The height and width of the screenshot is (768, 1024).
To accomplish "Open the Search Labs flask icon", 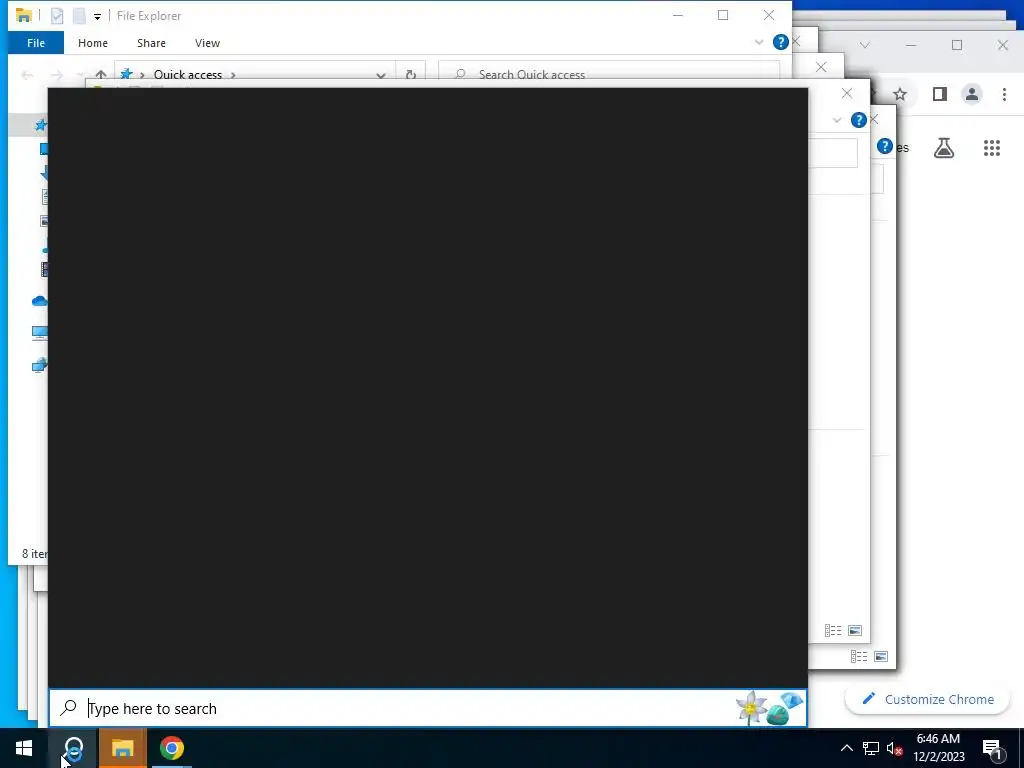I will 944,148.
